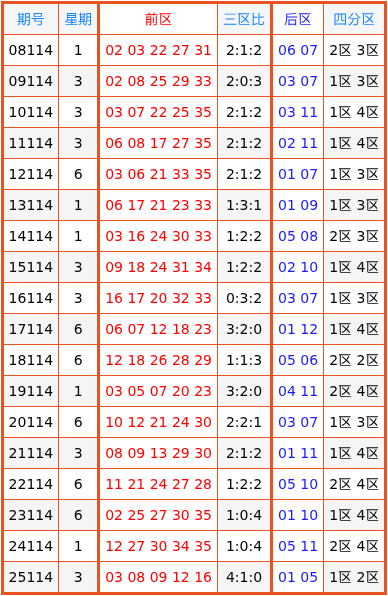This screenshot has width=388, height=596.
Task: Click front numbers 02 25 27 30 35
Action: (x=158, y=515)
